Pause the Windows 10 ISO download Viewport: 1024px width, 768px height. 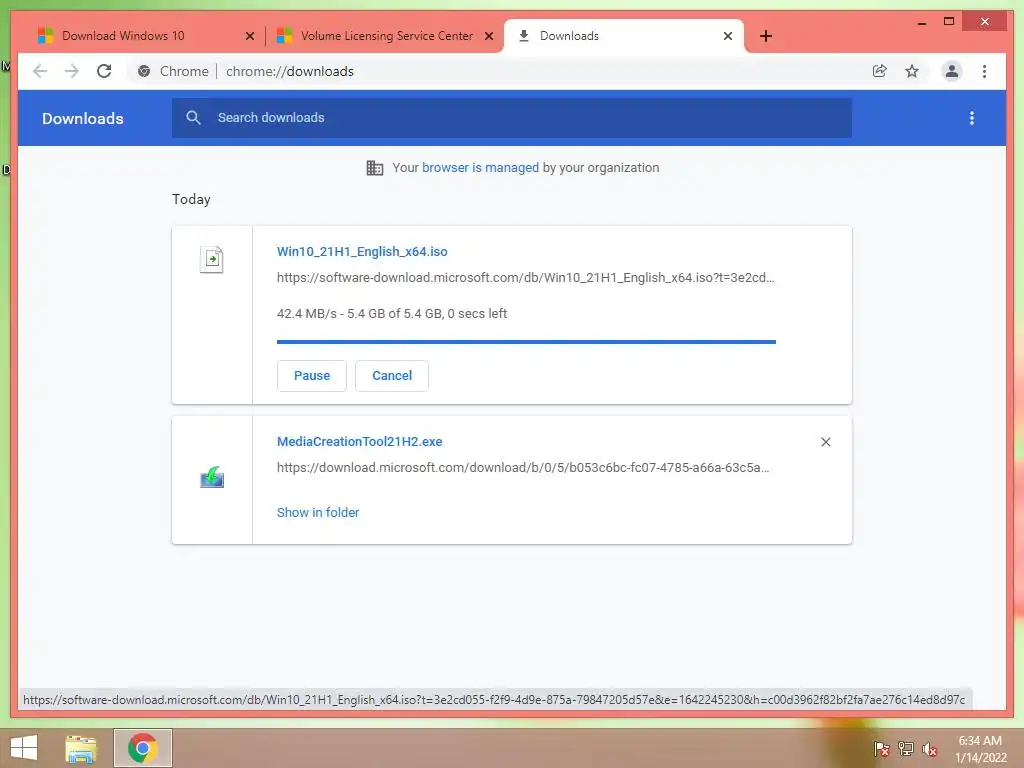click(x=312, y=376)
